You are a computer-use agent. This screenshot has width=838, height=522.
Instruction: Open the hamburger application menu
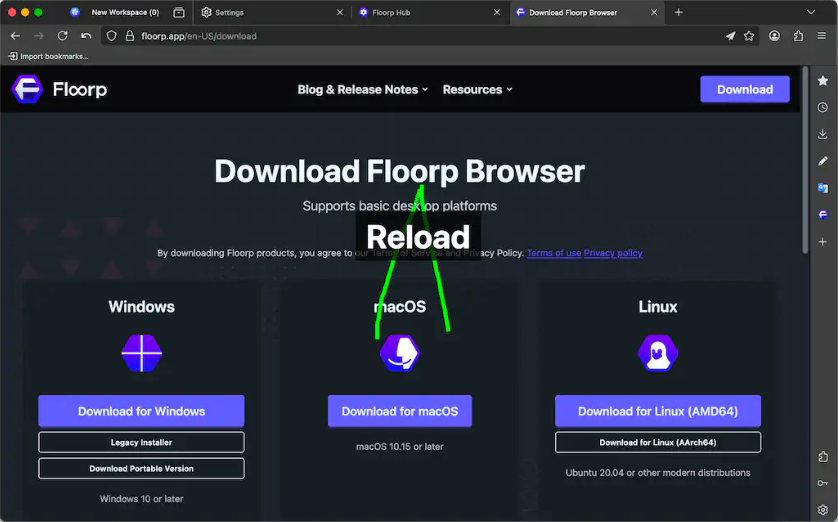(x=822, y=36)
